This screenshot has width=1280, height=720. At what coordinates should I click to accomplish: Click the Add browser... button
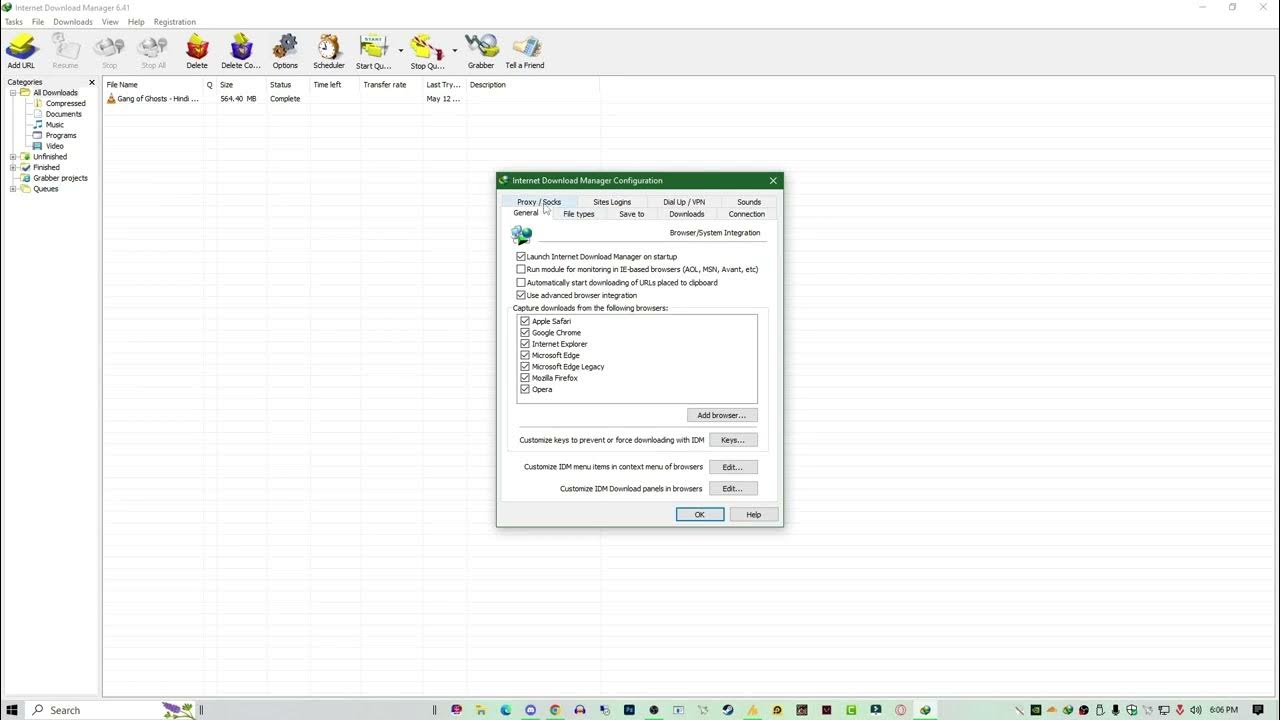(x=722, y=415)
